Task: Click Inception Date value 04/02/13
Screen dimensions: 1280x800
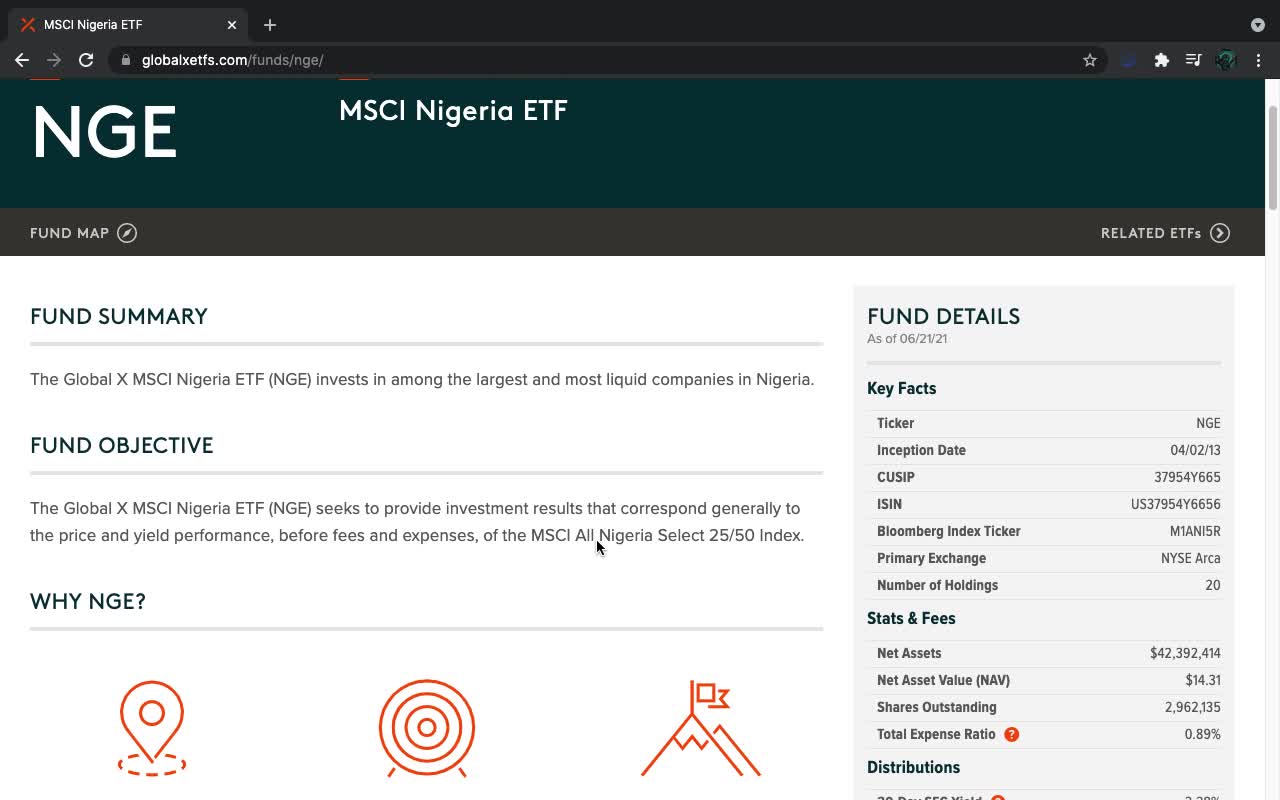Action: (1195, 450)
